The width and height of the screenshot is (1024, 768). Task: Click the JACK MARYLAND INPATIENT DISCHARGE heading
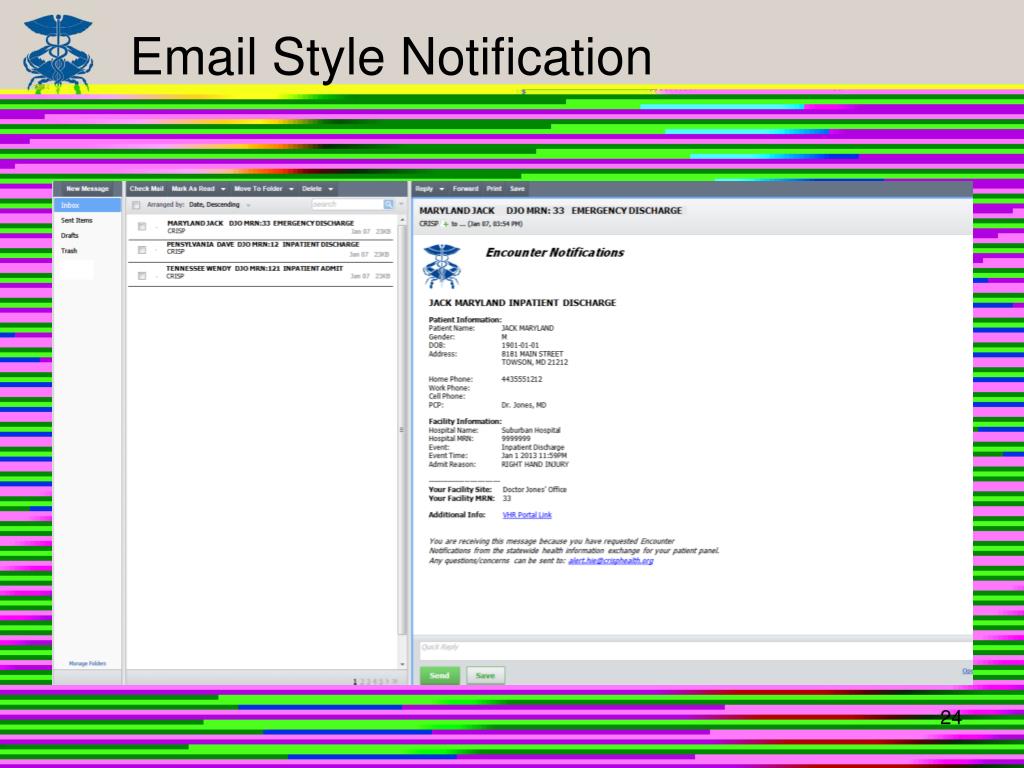pyautogui.click(x=522, y=303)
